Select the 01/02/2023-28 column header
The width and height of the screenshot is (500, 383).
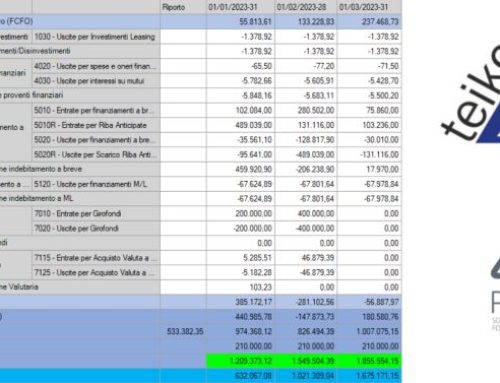point(306,7)
